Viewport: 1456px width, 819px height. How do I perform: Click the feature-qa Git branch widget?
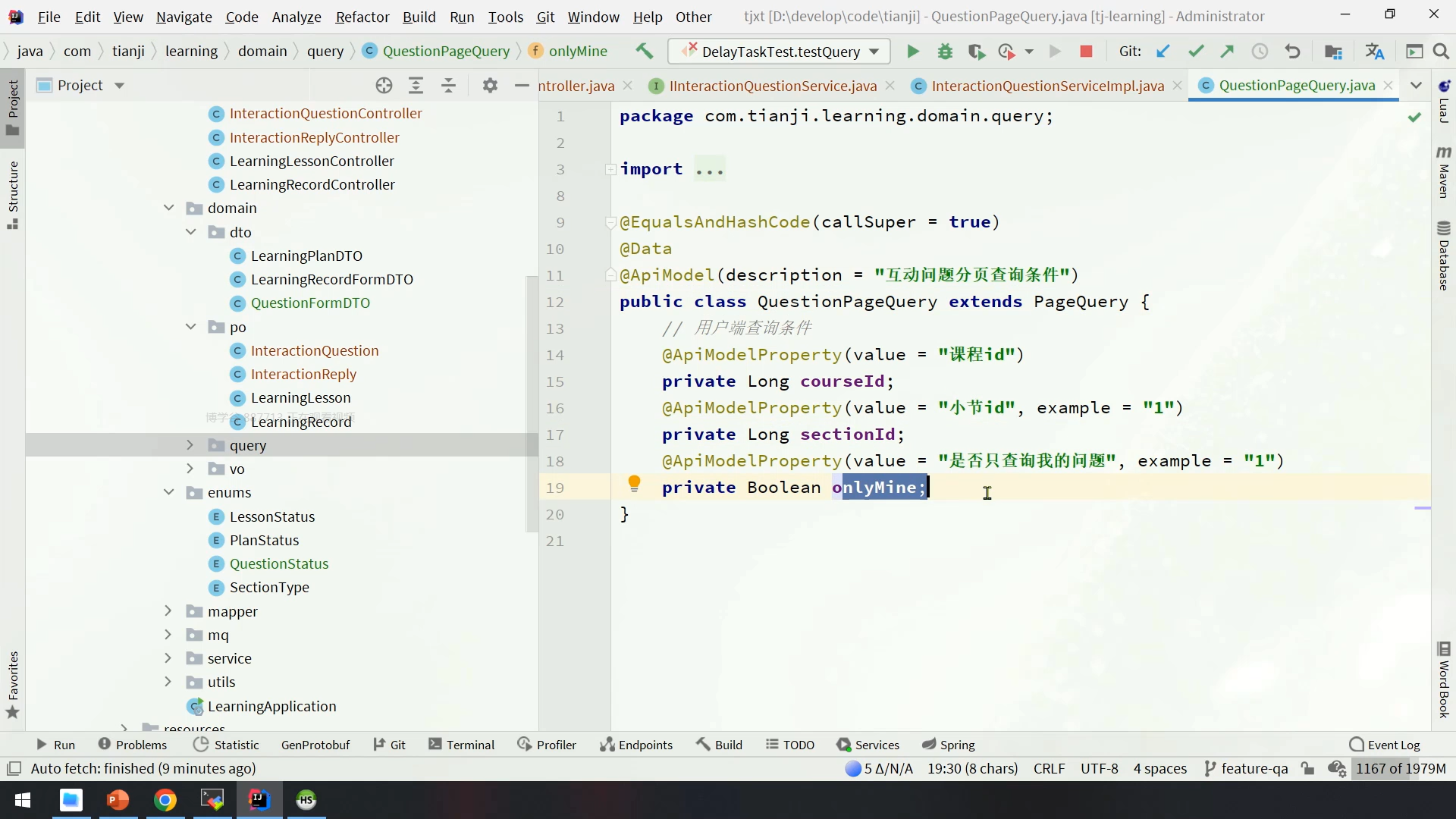pyautogui.click(x=1246, y=768)
